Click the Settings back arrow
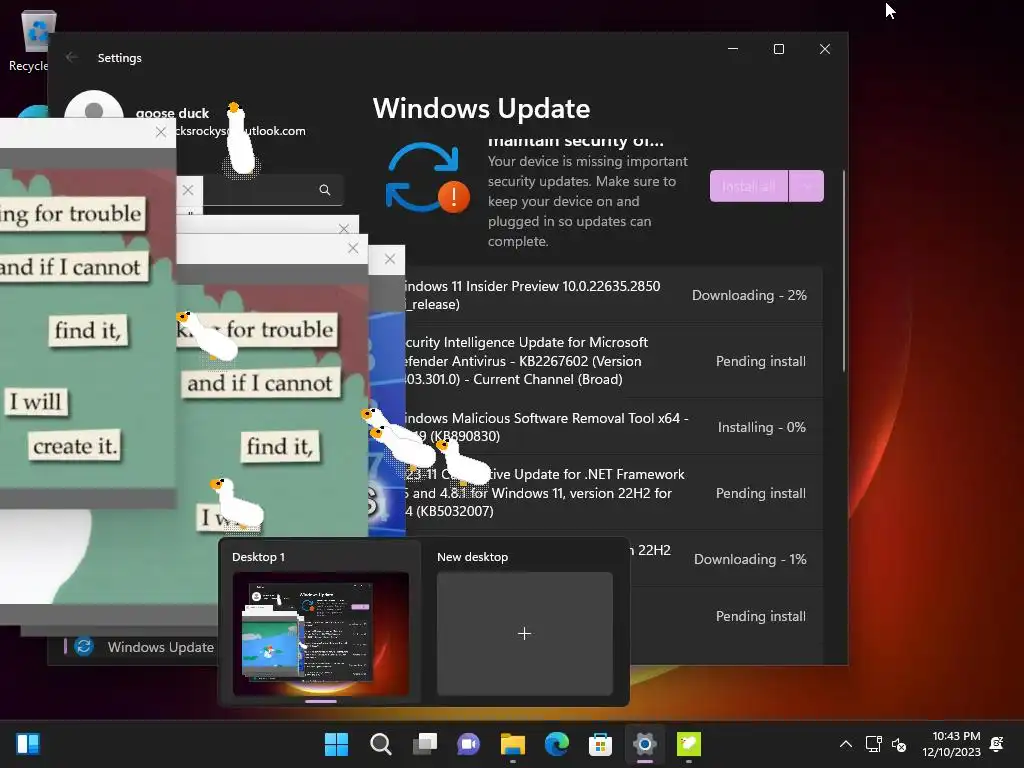This screenshot has width=1024, height=768. [72, 57]
